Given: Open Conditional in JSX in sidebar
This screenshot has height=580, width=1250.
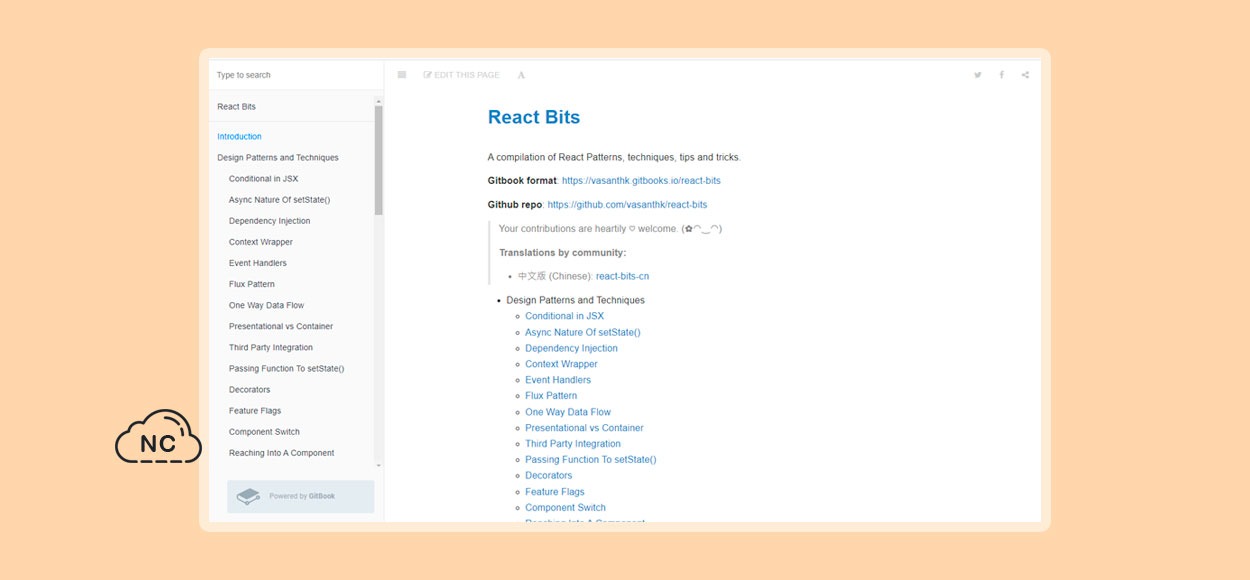Looking at the screenshot, I should (263, 179).
